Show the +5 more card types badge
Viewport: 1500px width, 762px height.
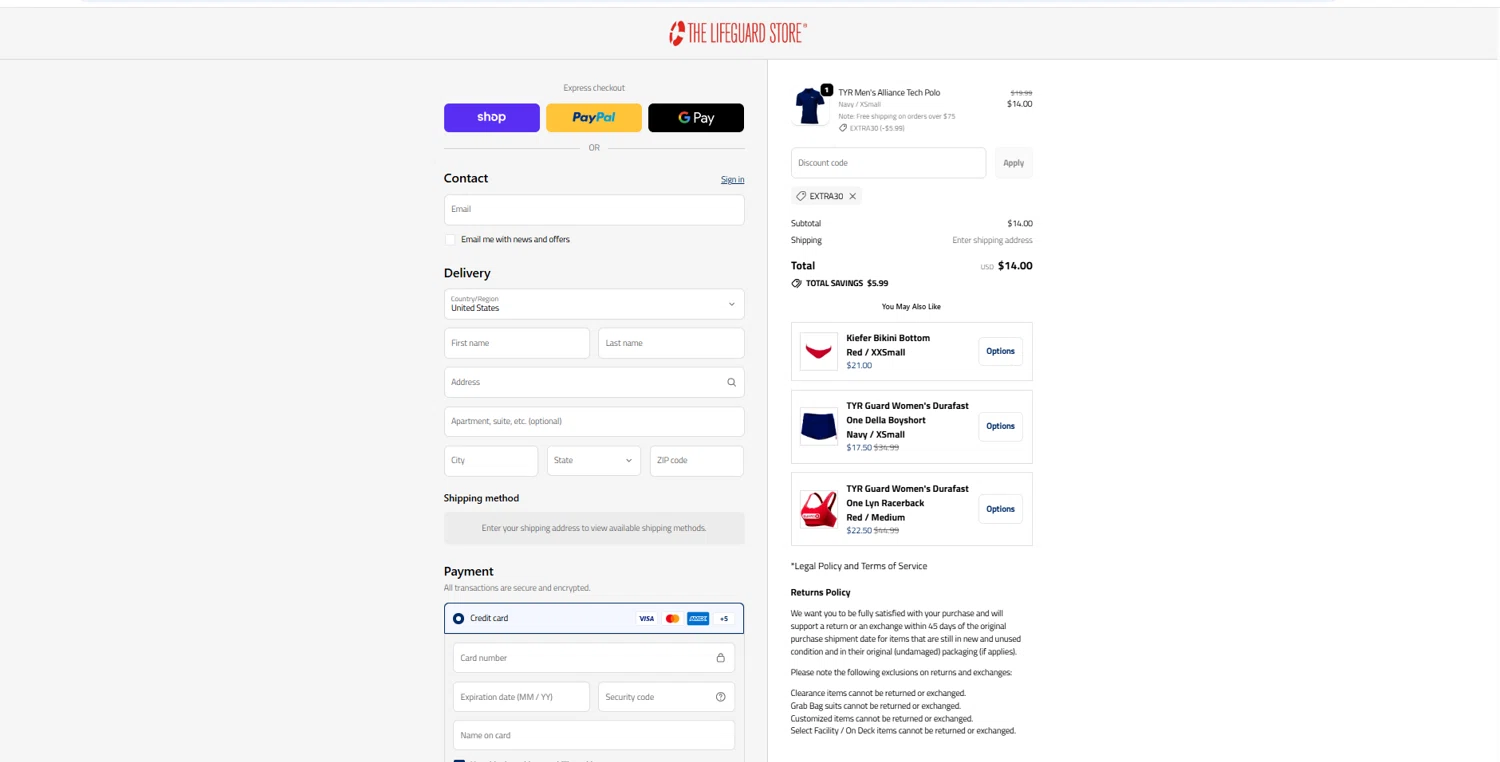(724, 619)
